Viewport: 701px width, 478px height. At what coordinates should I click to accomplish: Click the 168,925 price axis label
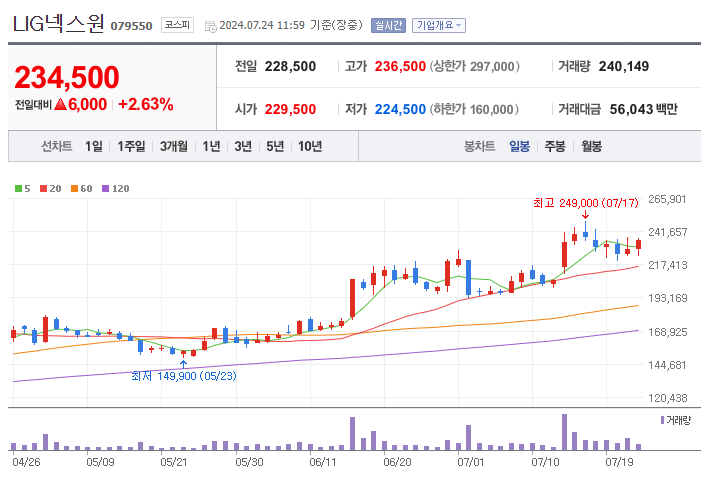click(667, 332)
